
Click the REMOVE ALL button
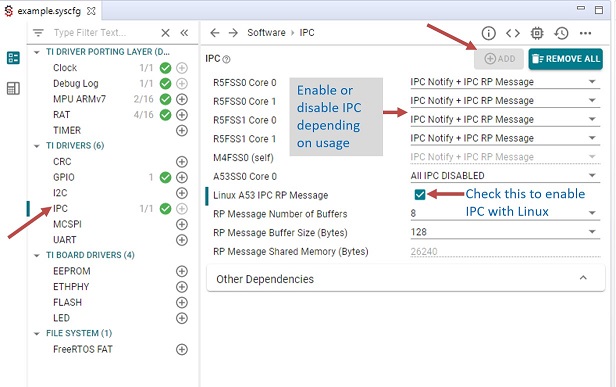(x=565, y=59)
